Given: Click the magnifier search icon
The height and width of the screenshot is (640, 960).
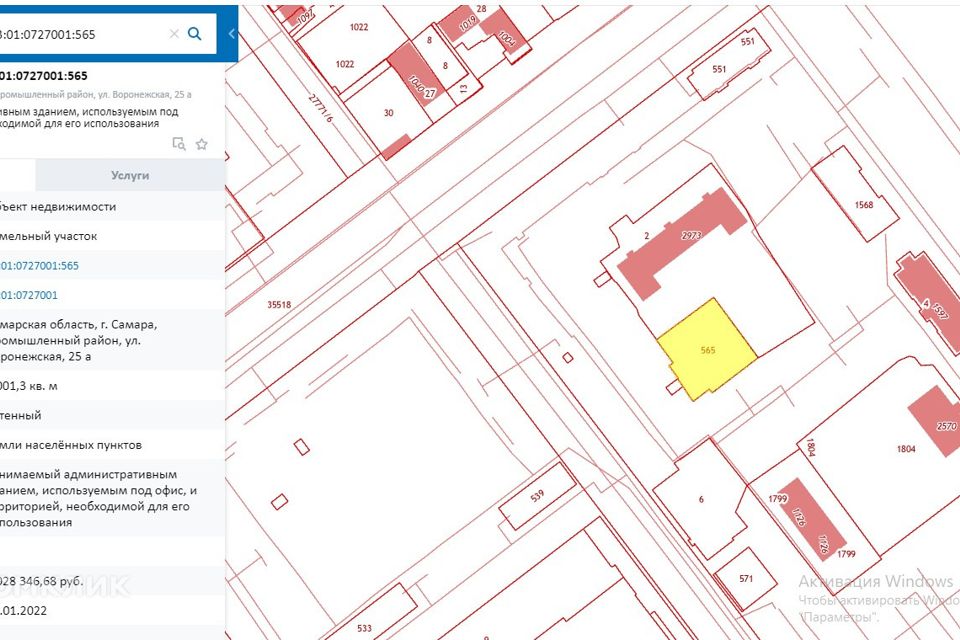Looking at the screenshot, I should [195, 33].
